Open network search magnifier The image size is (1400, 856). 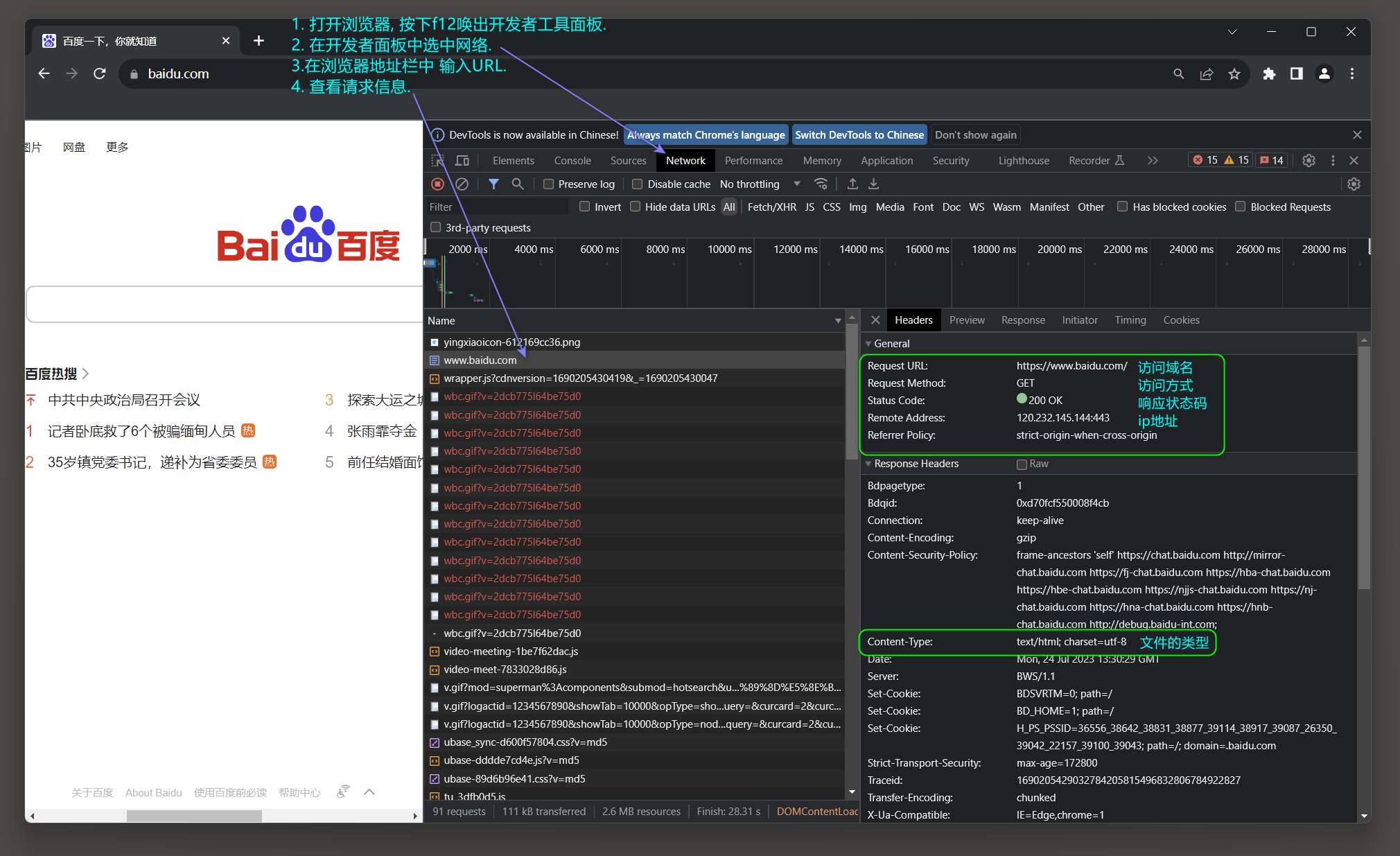pyautogui.click(x=518, y=184)
